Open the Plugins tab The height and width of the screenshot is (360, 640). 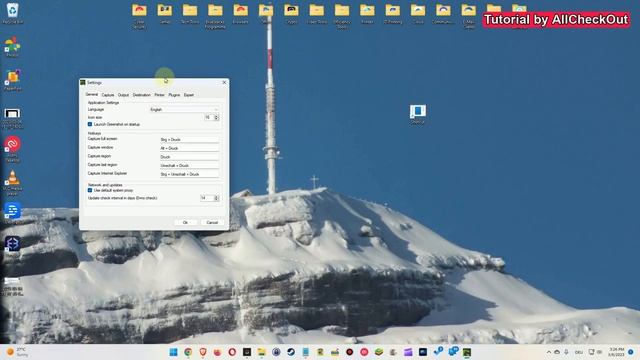click(x=174, y=95)
